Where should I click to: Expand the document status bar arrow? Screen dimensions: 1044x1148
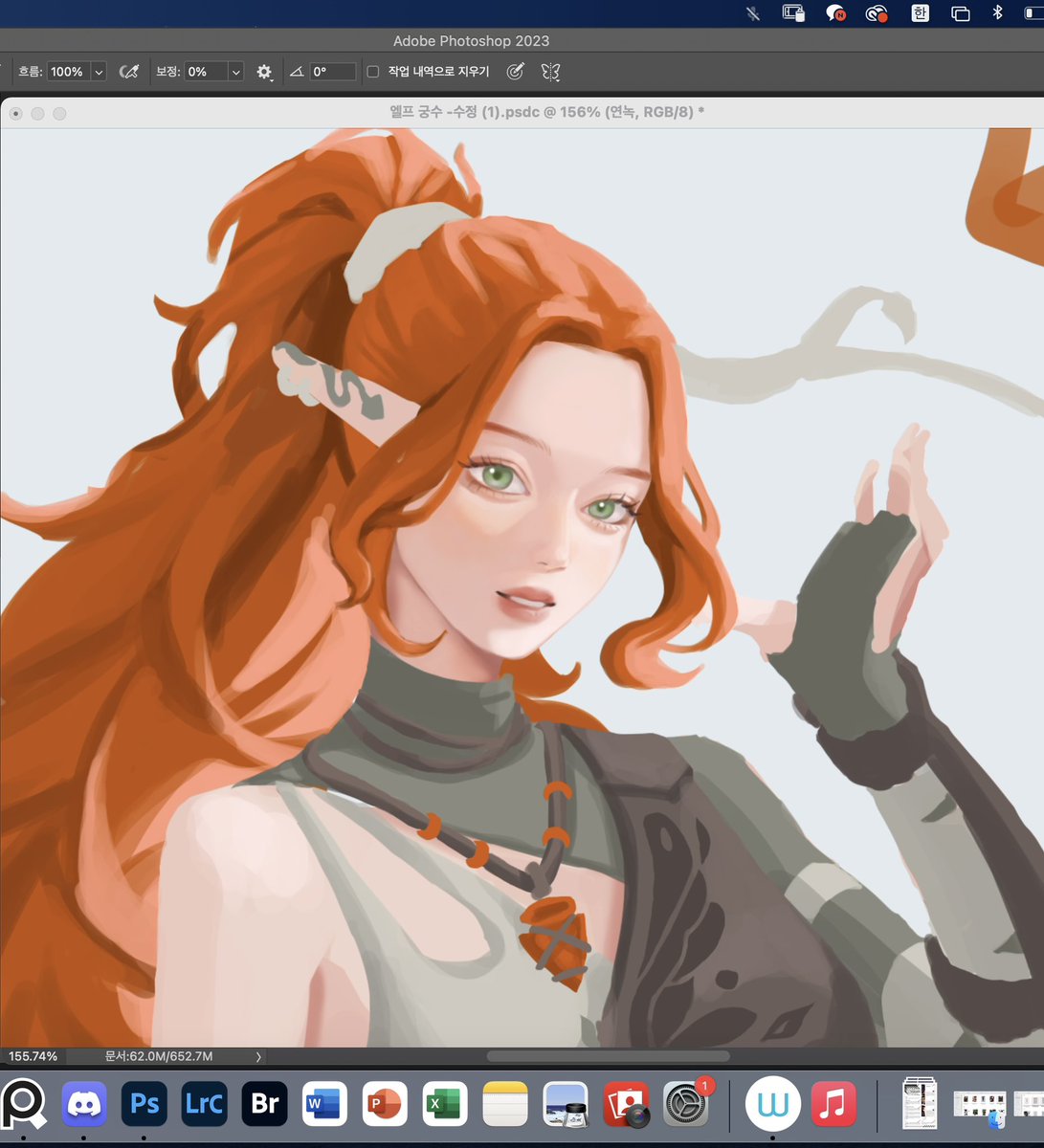point(258,1056)
